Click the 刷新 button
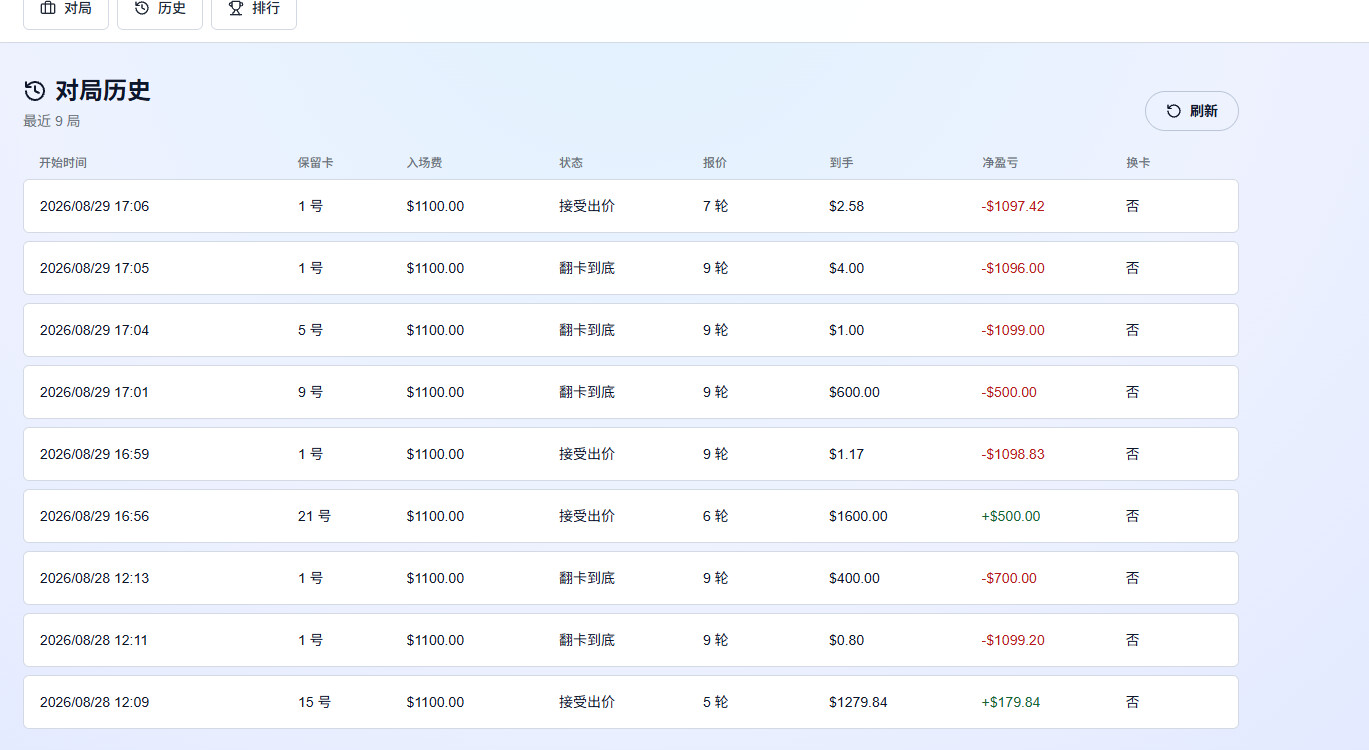The width and height of the screenshot is (1369, 750). pos(1191,111)
